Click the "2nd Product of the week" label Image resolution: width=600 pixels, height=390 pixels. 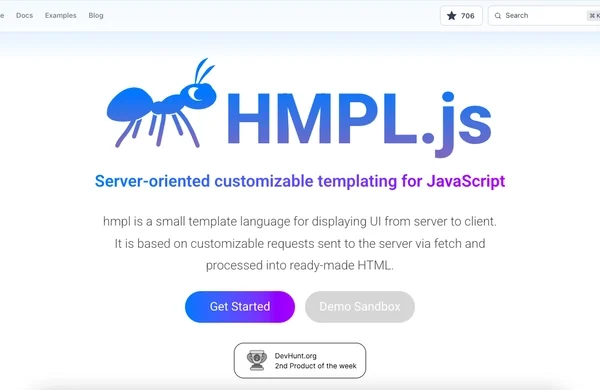pyautogui.click(x=315, y=366)
